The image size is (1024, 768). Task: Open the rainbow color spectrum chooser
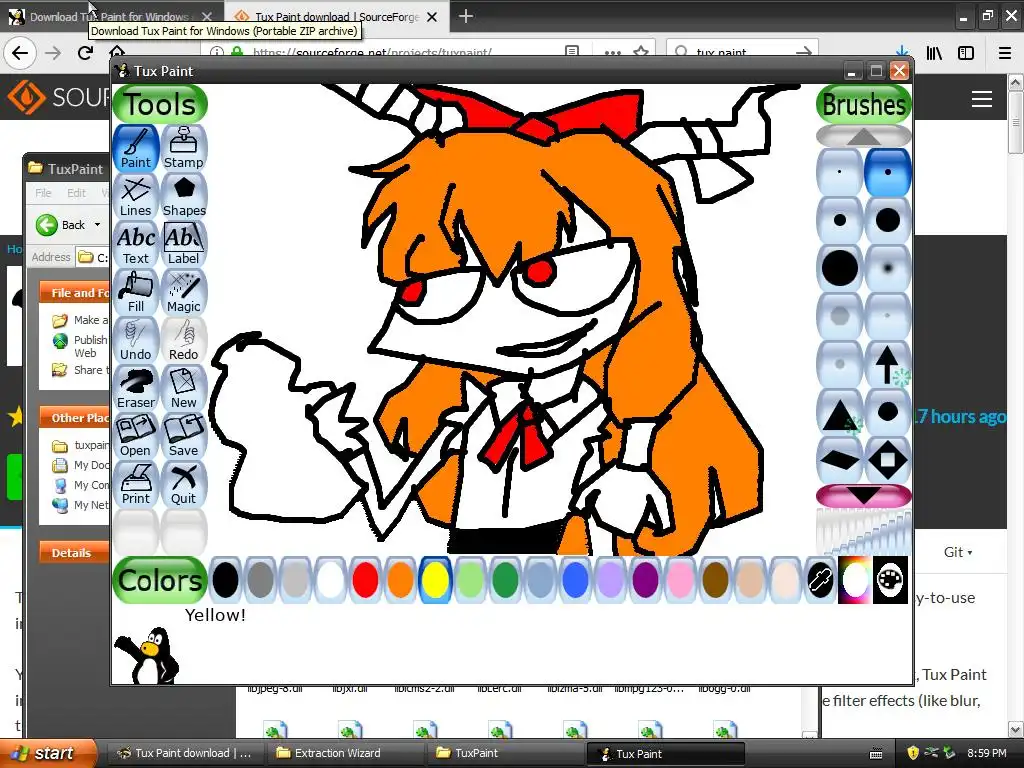click(x=855, y=580)
